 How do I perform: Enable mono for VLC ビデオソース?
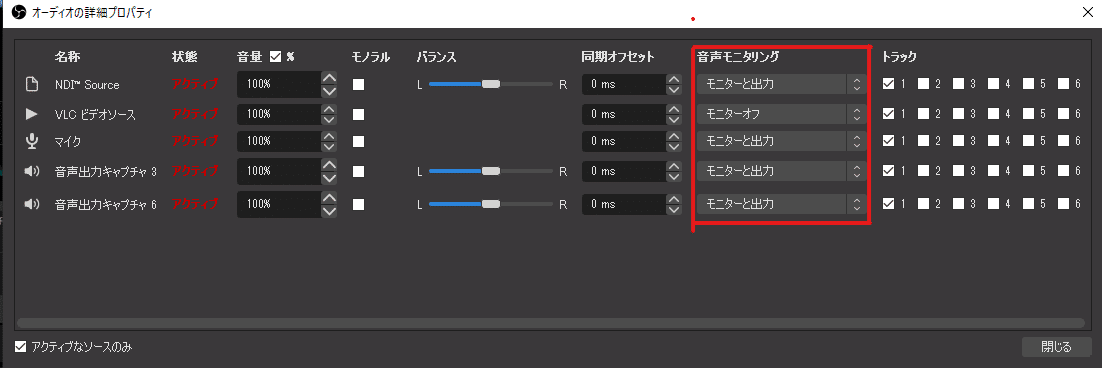(358, 114)
